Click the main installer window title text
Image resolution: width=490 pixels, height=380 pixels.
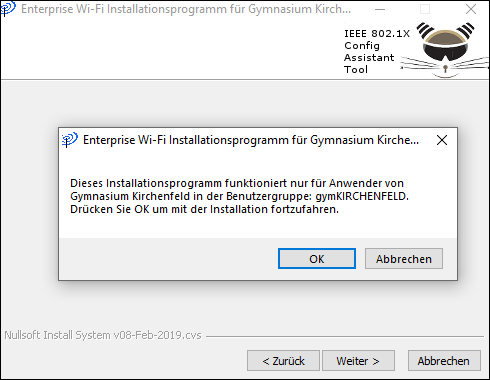pyautogui.click(x=186, y=9)
